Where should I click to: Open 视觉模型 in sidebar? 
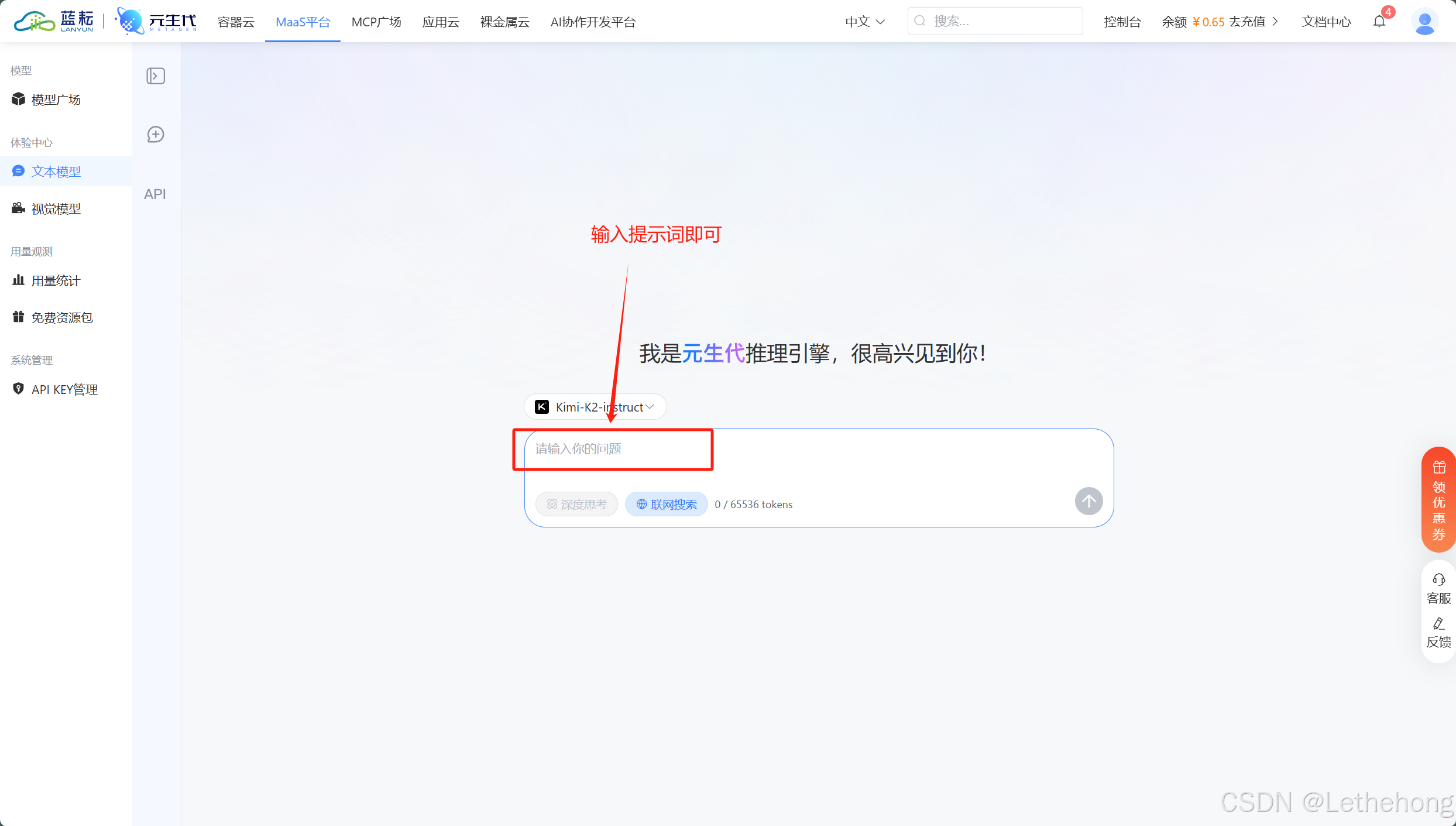66,208
